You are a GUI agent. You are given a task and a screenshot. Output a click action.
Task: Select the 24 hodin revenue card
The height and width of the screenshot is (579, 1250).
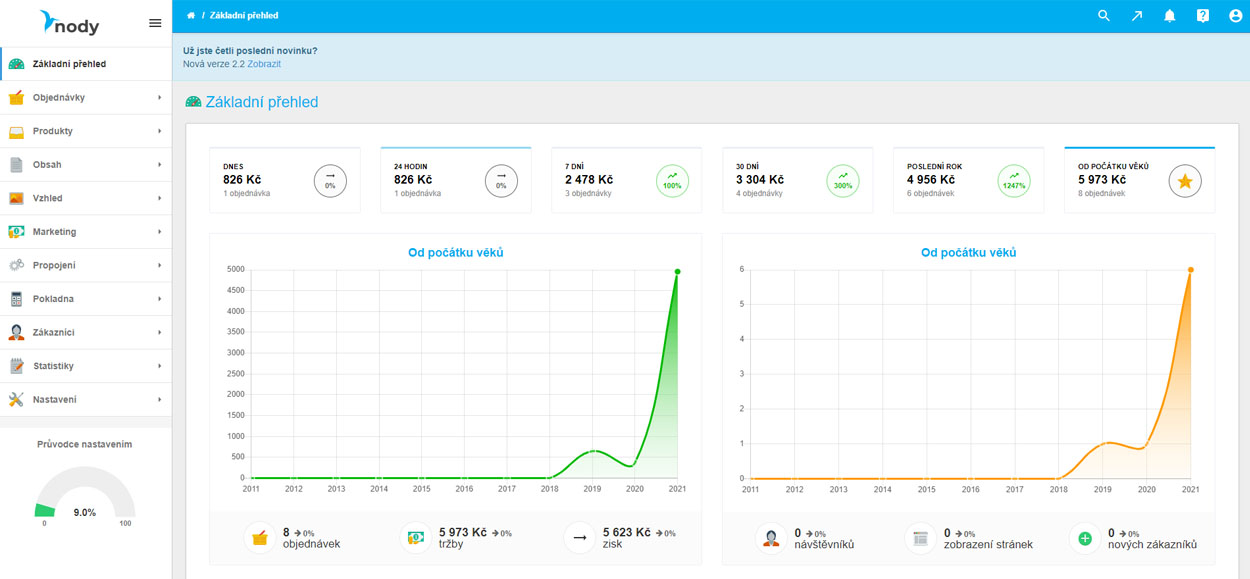click(455, 180)
